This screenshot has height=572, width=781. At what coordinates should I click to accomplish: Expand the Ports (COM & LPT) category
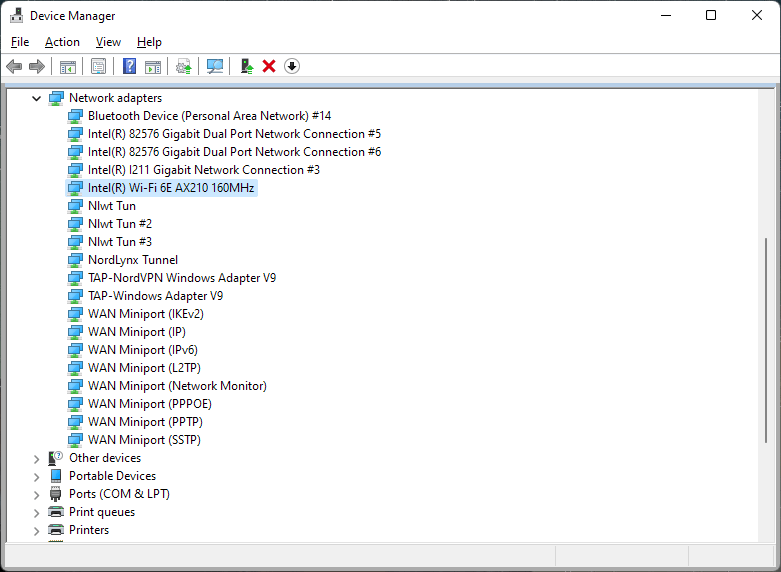[37, 495]
